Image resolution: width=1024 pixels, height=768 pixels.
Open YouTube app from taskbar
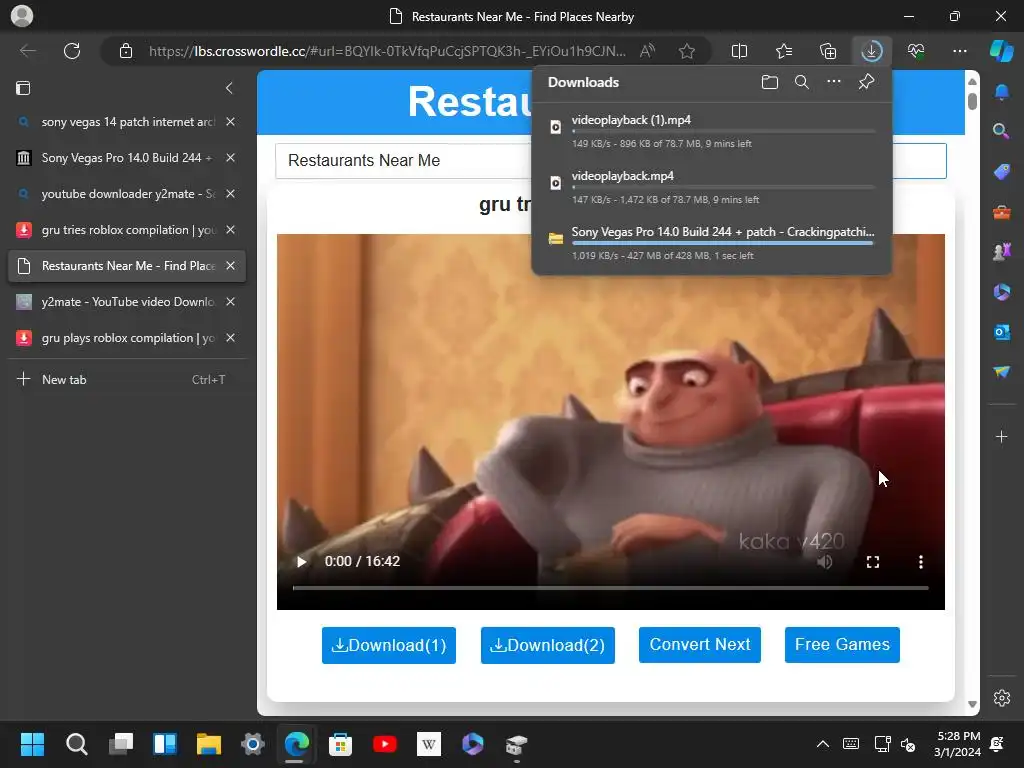385,744
